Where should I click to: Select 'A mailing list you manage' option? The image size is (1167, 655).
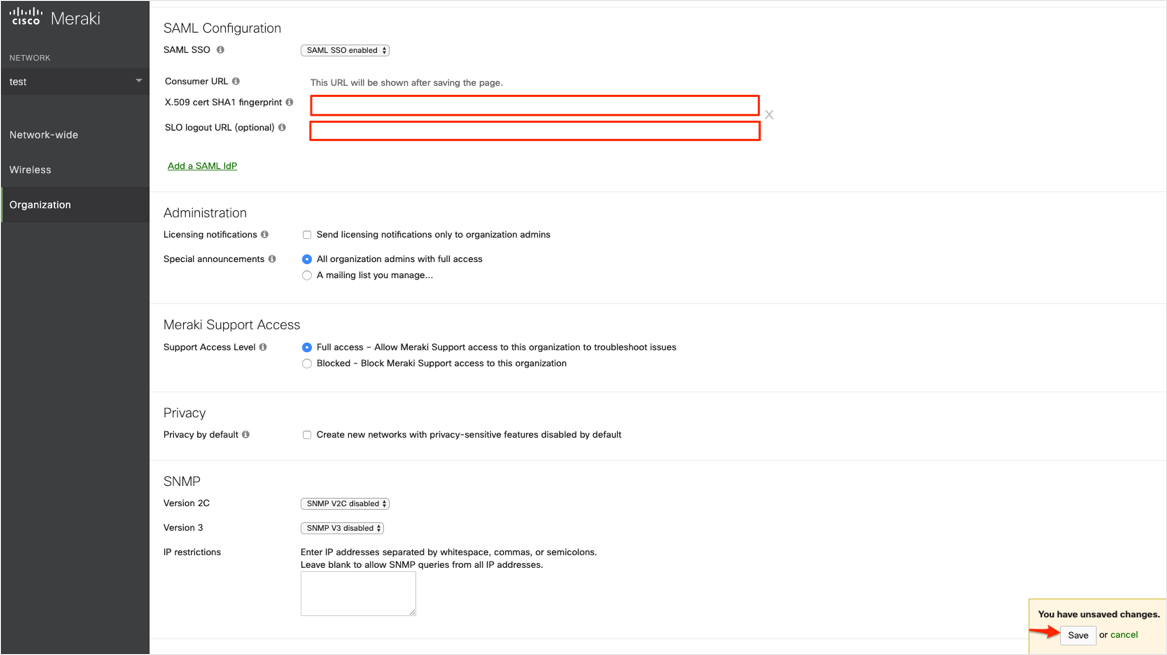click(307, 276)
